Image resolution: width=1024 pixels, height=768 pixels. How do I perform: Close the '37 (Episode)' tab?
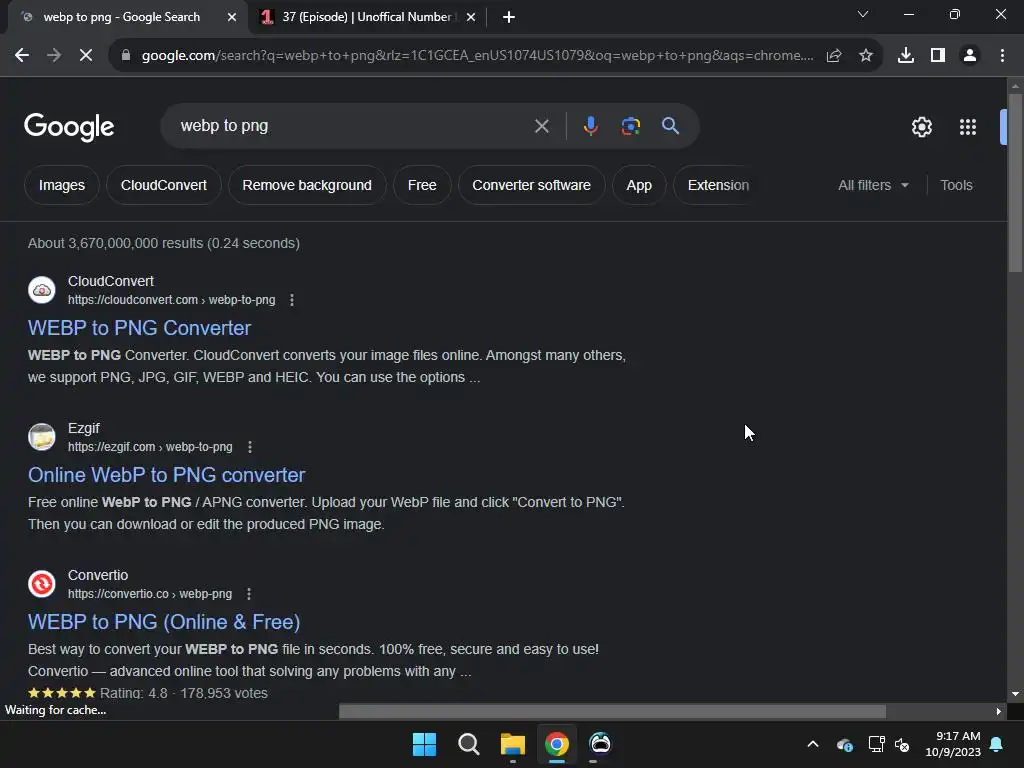[471, 17]
